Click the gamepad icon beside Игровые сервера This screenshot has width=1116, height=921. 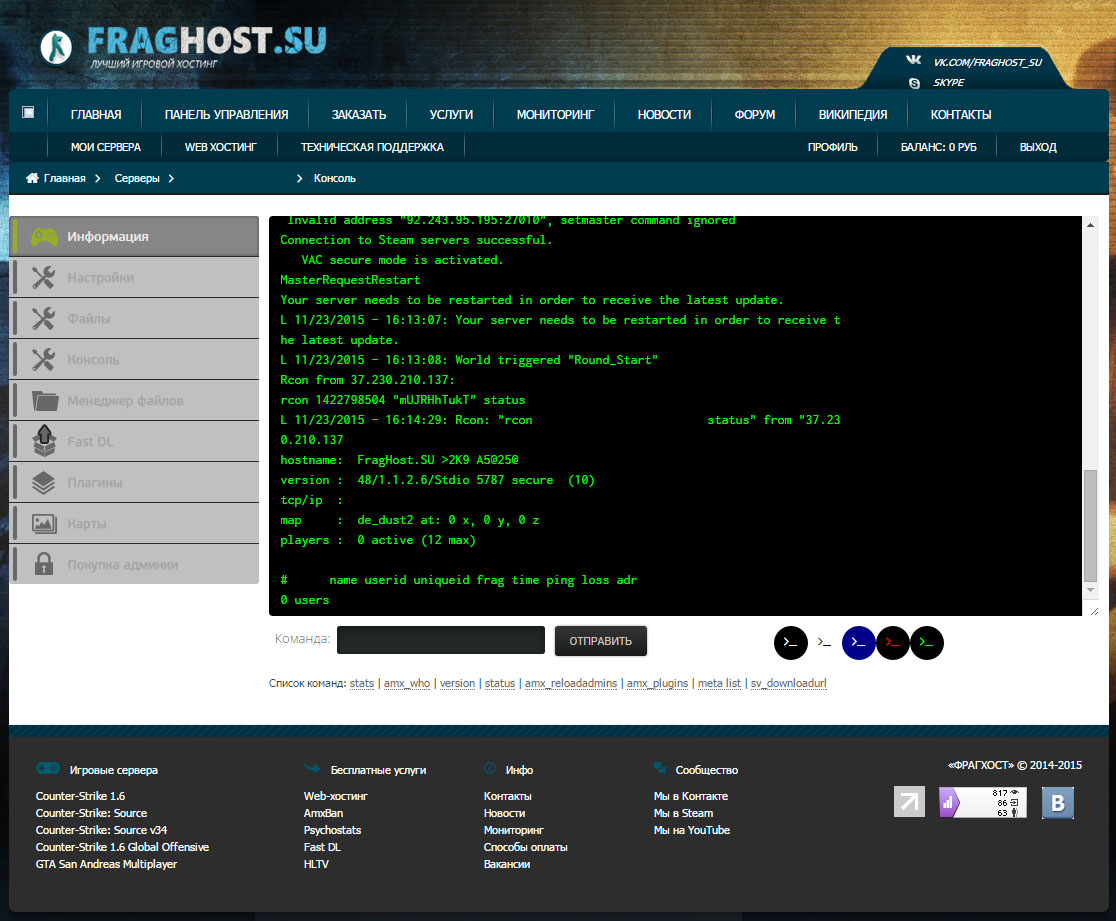(48, 769)
